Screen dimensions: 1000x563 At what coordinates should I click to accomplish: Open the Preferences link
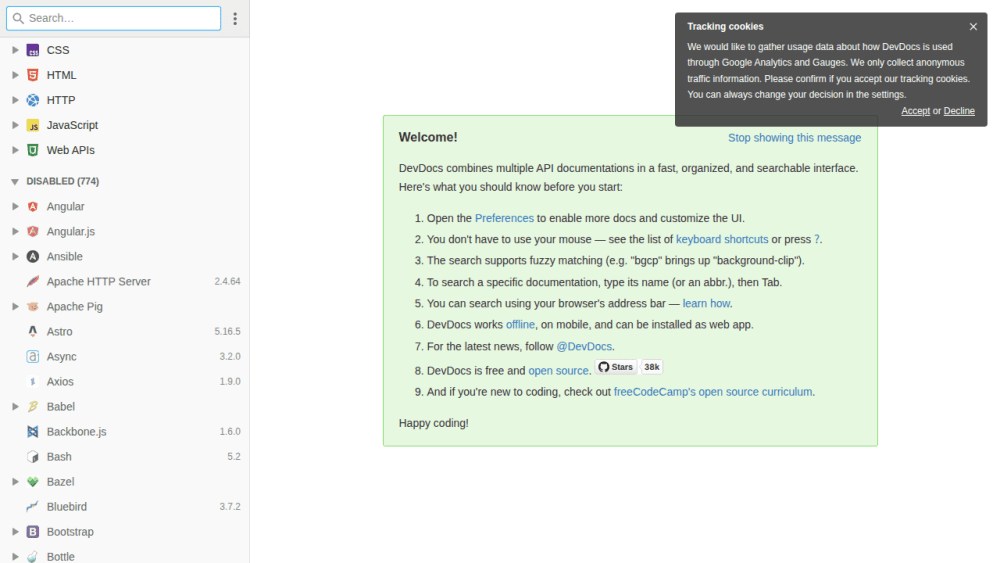(504, 218)
